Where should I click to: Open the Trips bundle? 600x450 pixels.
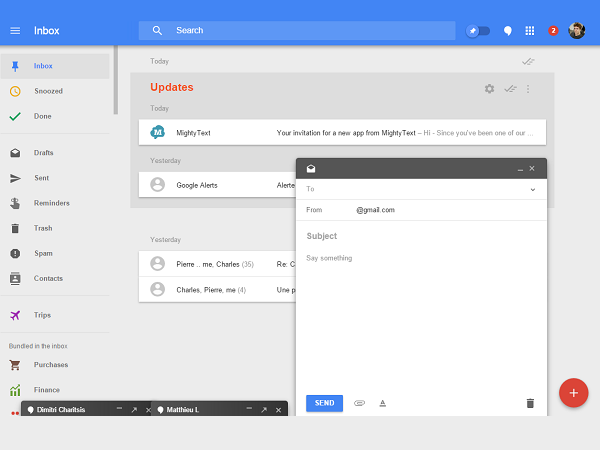[55, 315]
